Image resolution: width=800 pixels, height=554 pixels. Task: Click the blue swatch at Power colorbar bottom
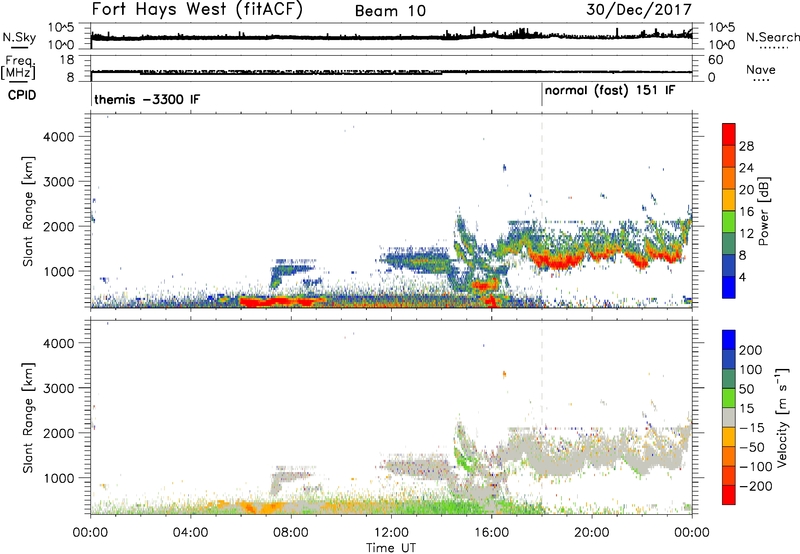point(729,287)
